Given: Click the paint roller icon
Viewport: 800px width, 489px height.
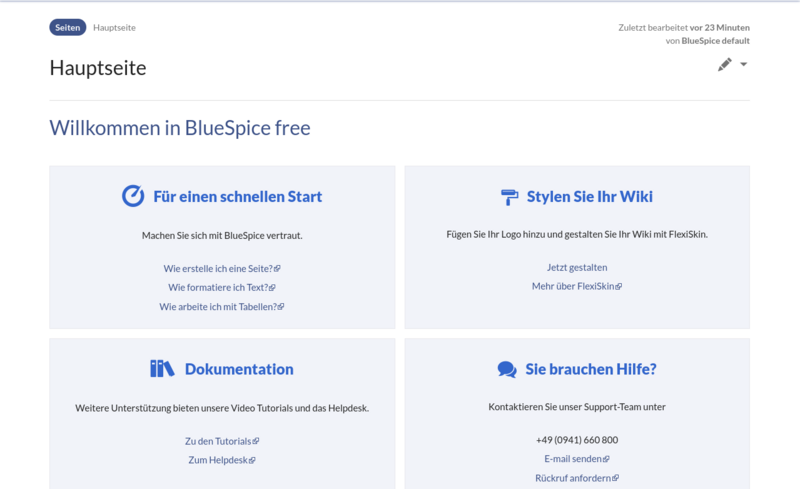Looking at the screenshot, I should point(509,196).
